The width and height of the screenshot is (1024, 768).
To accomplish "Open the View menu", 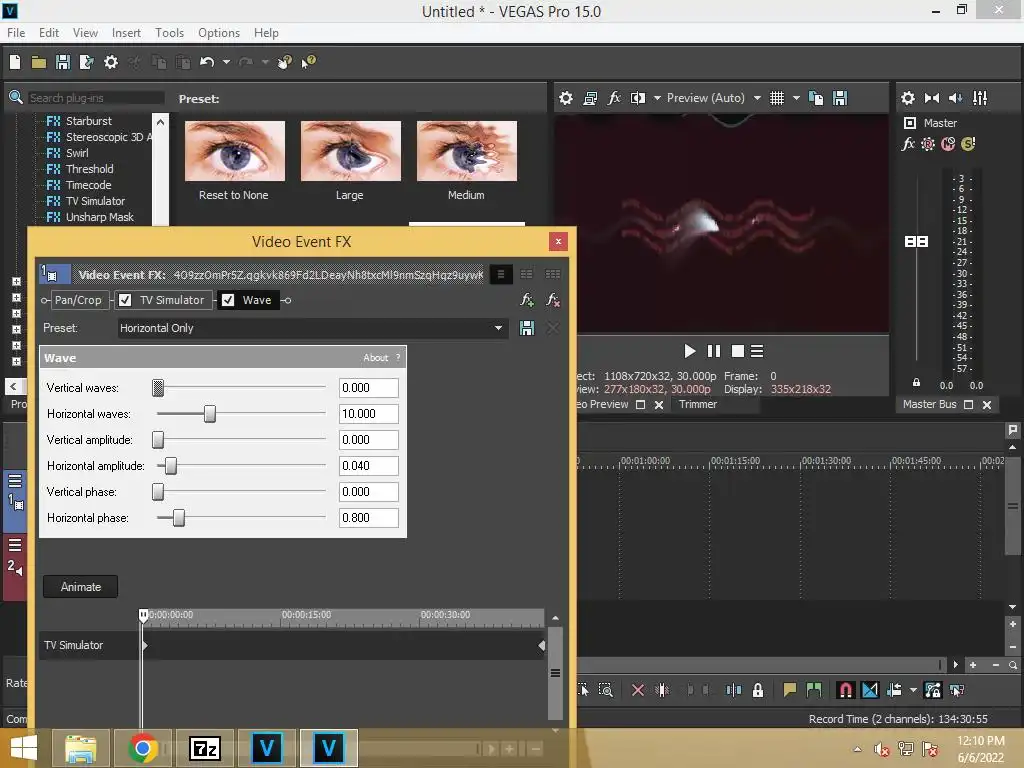I will pyautogui.click(x=85, y=33).
